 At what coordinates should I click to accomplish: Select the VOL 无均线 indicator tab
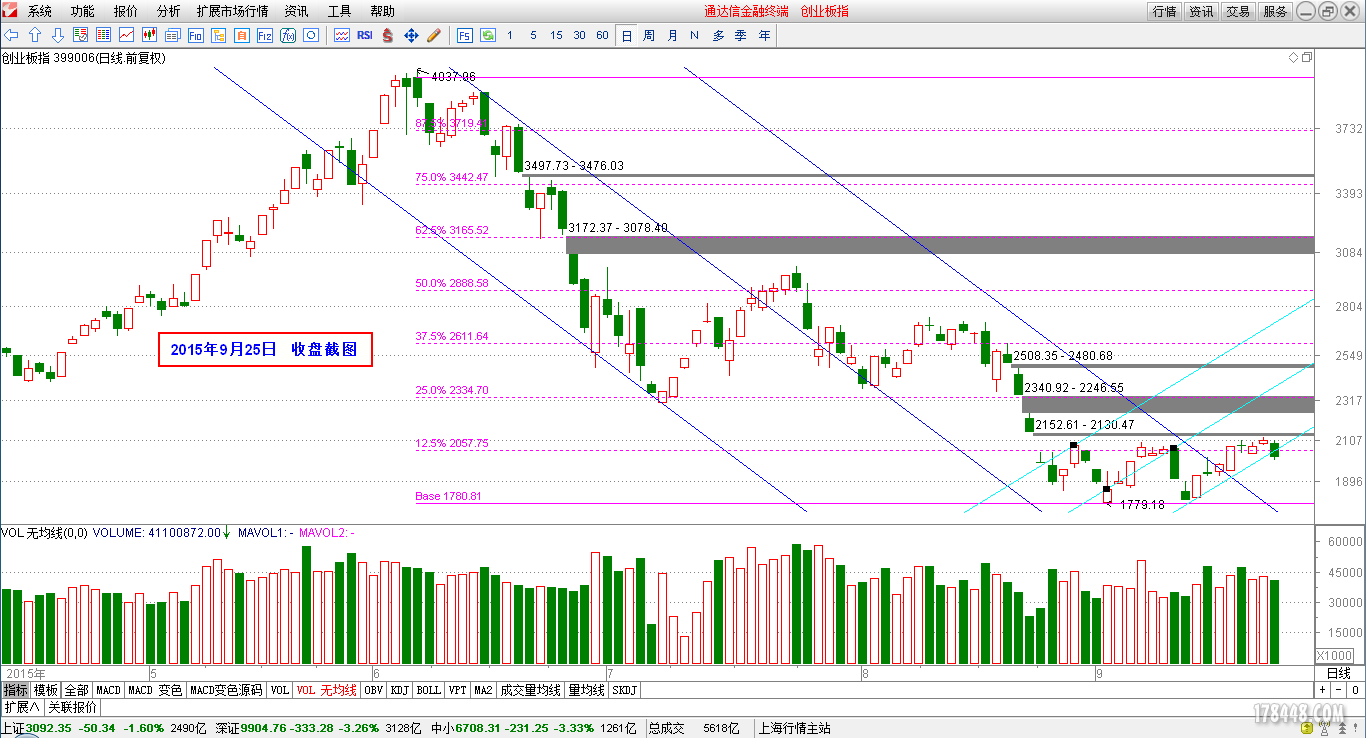326,690
